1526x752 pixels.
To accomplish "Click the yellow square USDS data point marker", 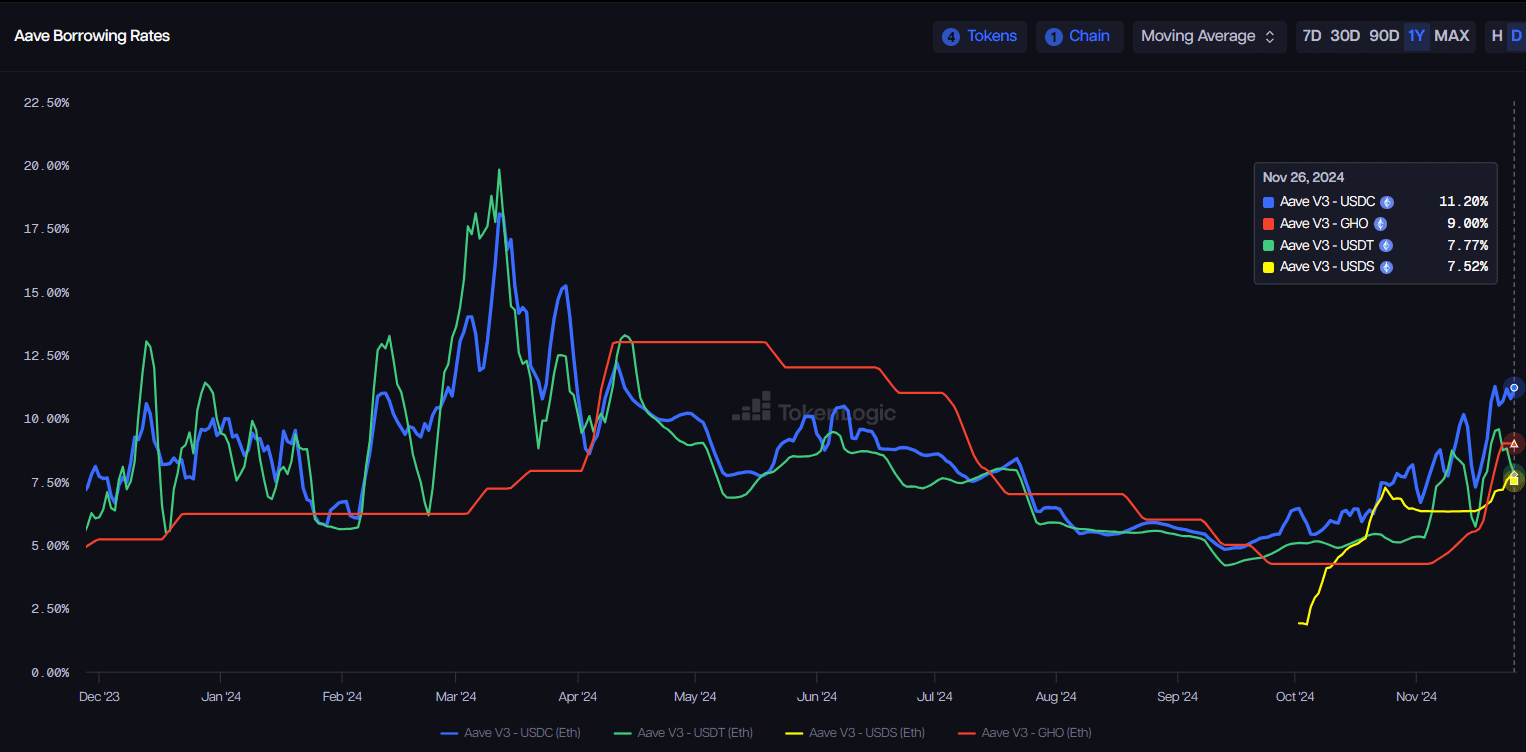I will click(x=1514, y=481).
